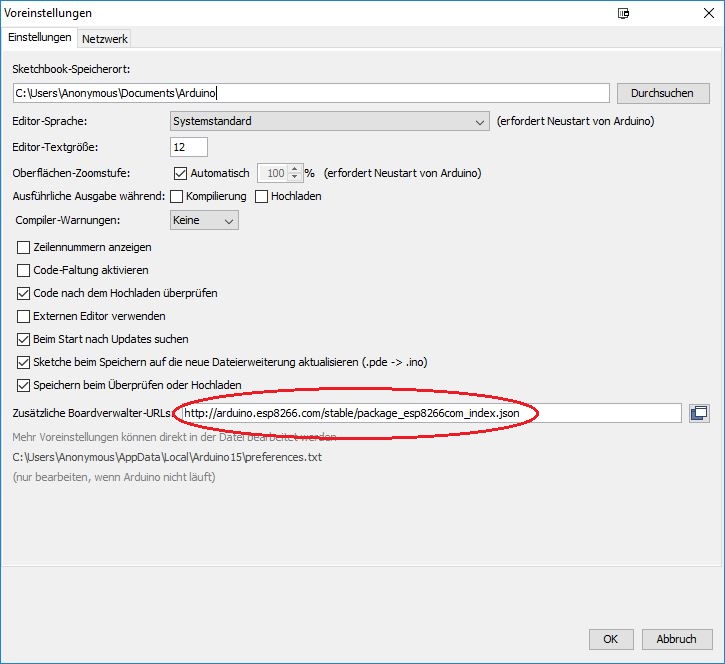The width and height of the screenshot is (725, 664).
Task: Click the 'Oberflächen-Zoomstufe:' label
Action: [x=71, y=173]
